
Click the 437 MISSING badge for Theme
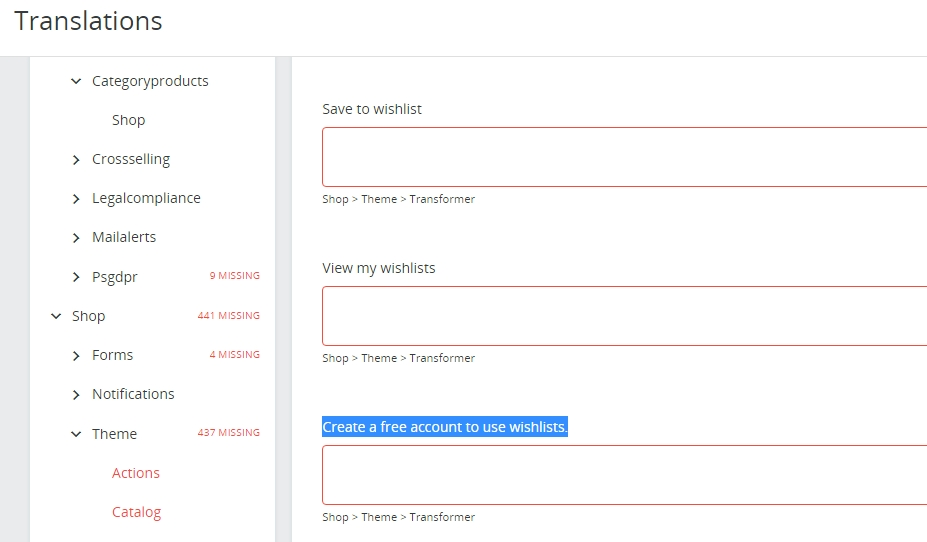[x=228, y=433]
